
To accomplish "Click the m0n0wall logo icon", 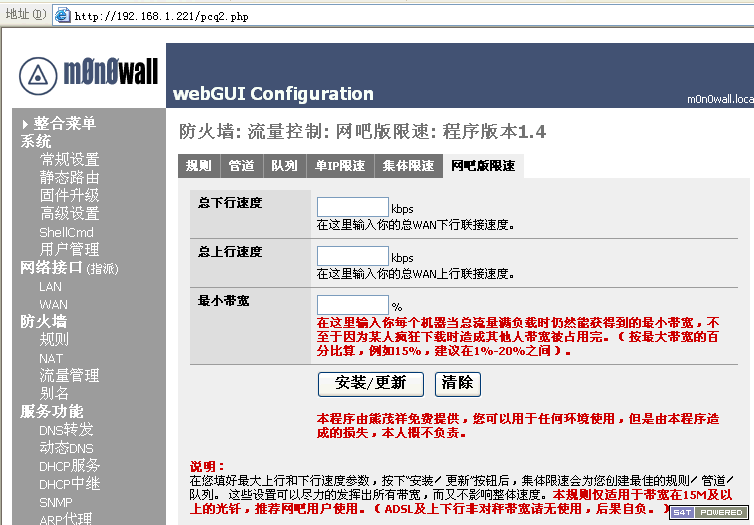I will [38, 76].
